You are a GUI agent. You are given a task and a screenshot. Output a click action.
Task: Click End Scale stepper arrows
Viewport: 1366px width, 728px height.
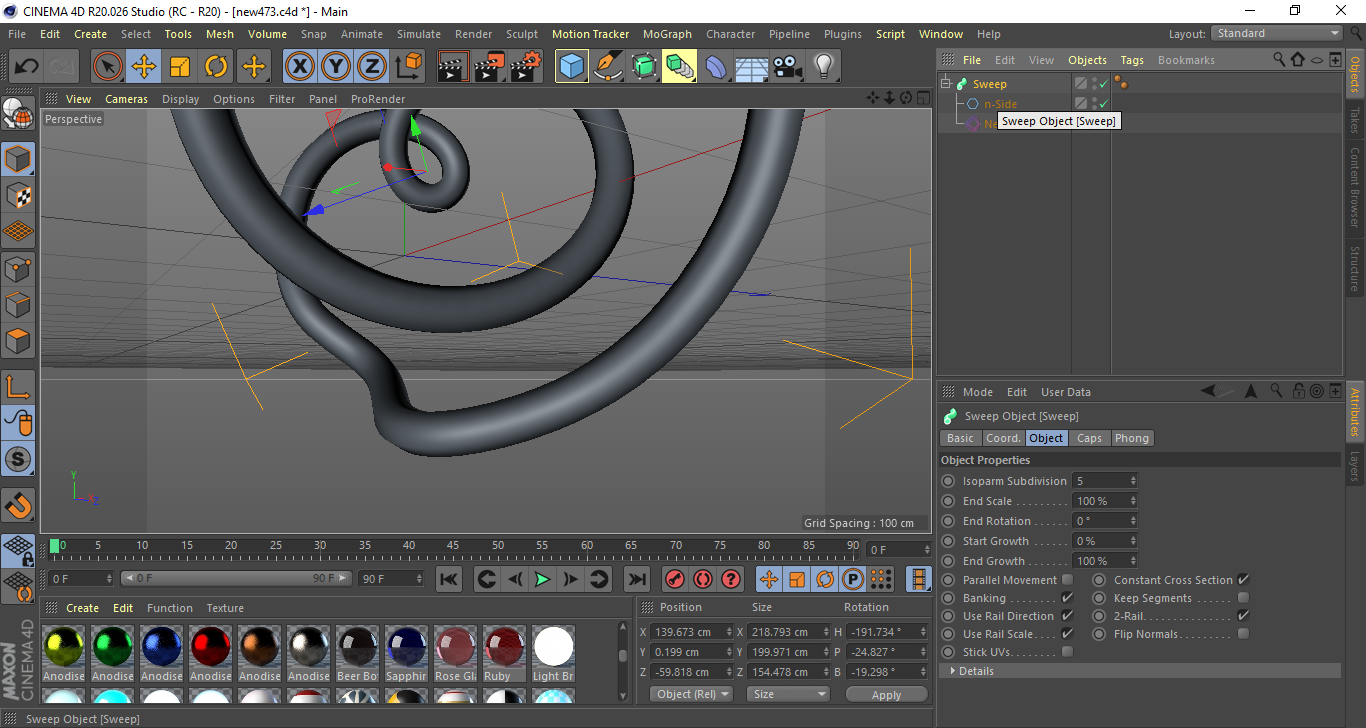(1133, 501)
